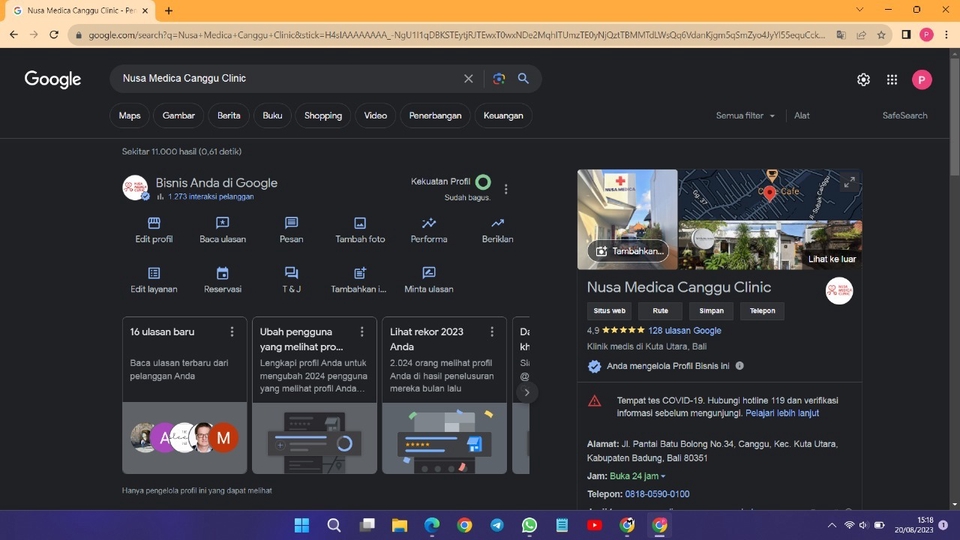The width and height of the screenshot is (960, 540).
Task: Switch to Gambar filter tab
Action: [x=179, y=116]
